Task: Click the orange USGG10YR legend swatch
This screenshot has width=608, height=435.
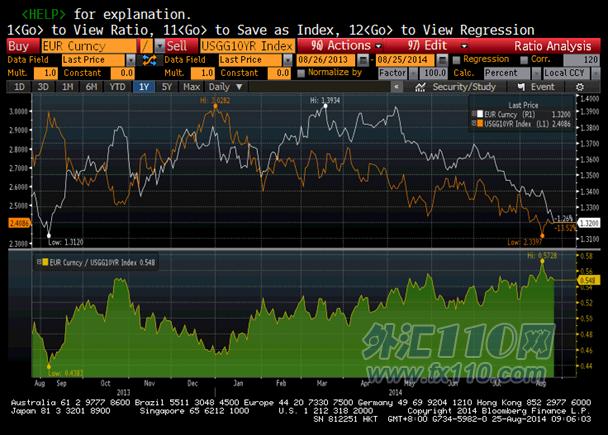Action: (480, 123)
